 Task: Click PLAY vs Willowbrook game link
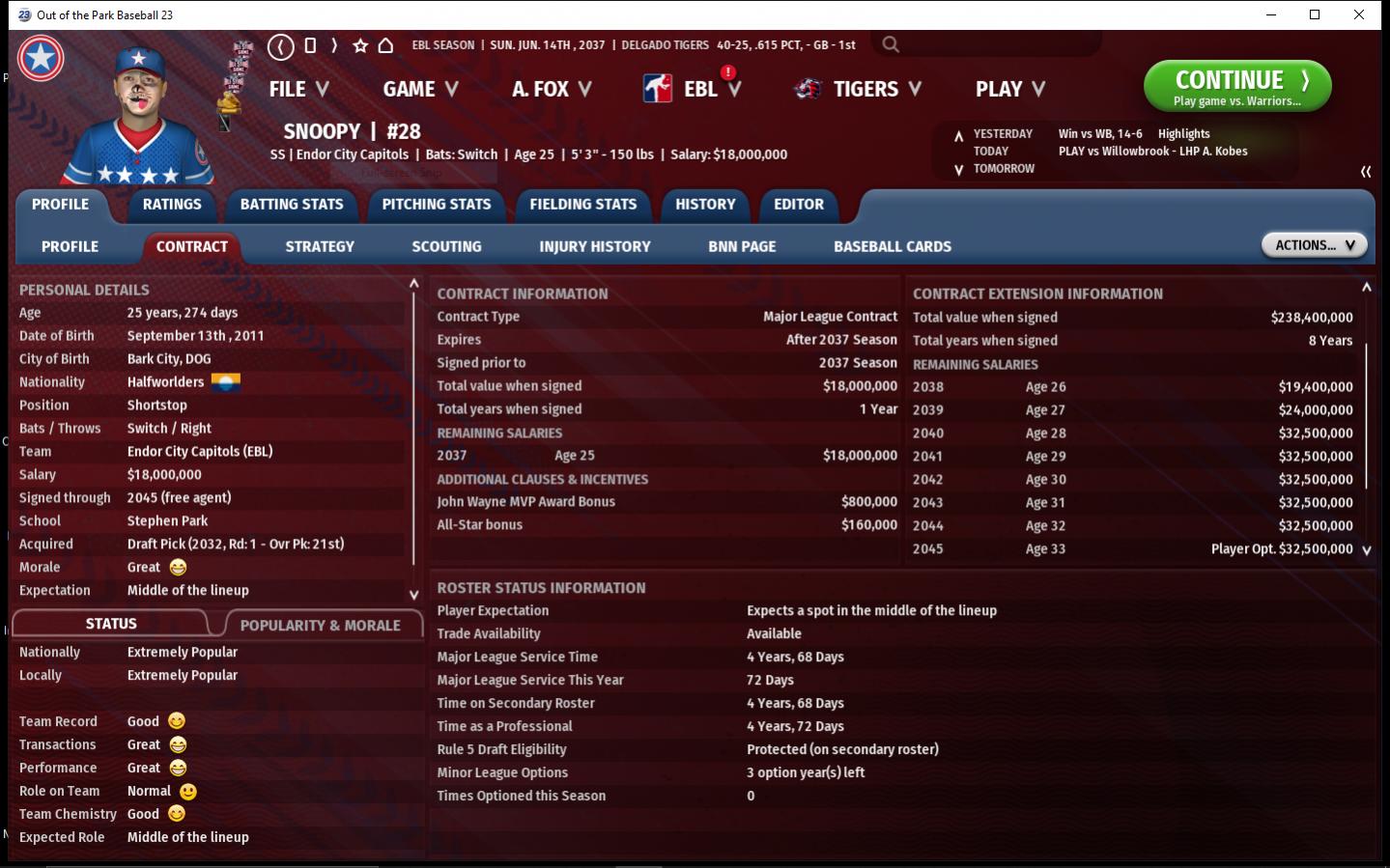[x=1153, y=152]
